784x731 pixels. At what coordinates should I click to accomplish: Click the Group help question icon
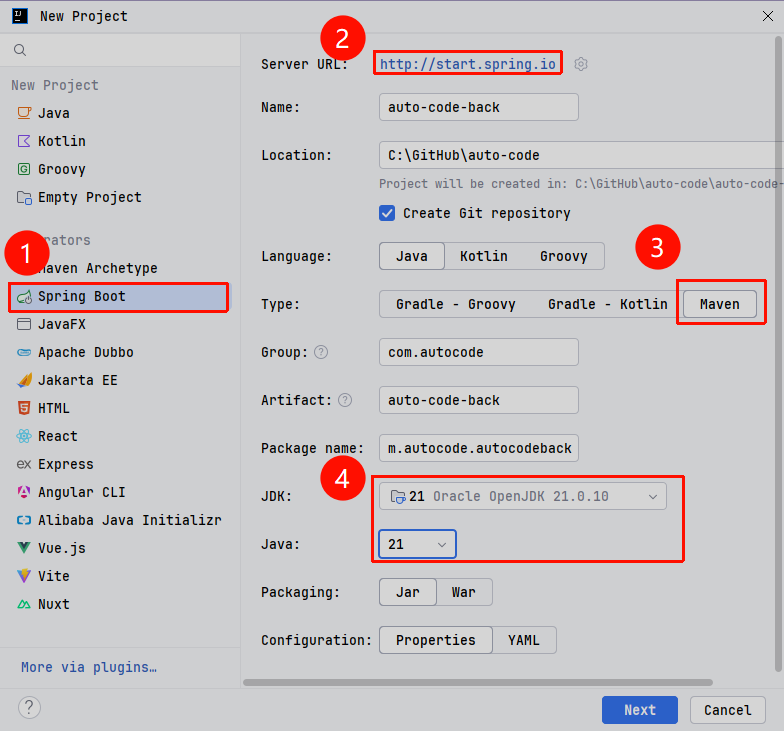(321, 352)
